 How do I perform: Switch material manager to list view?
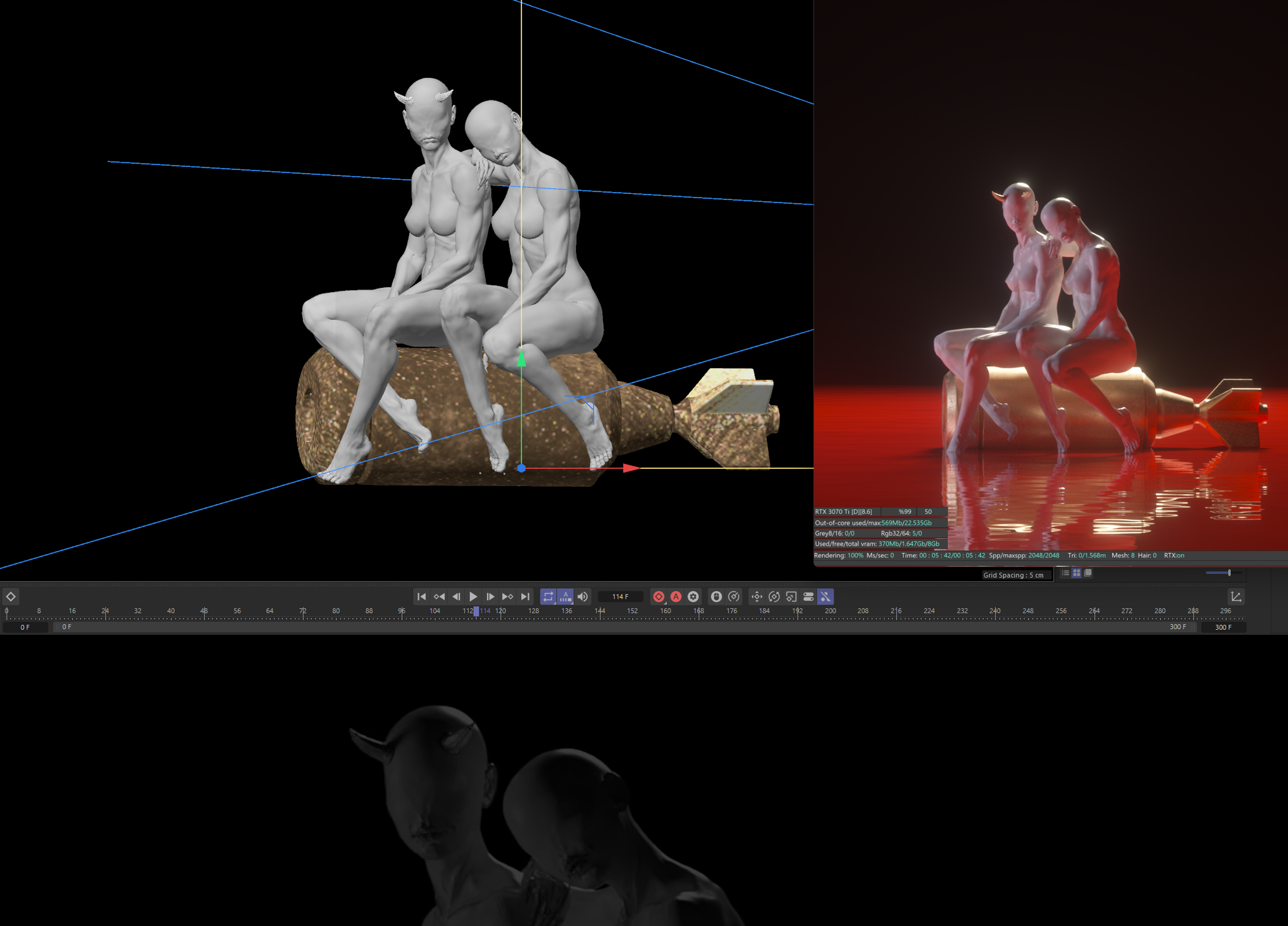tap(1065, 573)
